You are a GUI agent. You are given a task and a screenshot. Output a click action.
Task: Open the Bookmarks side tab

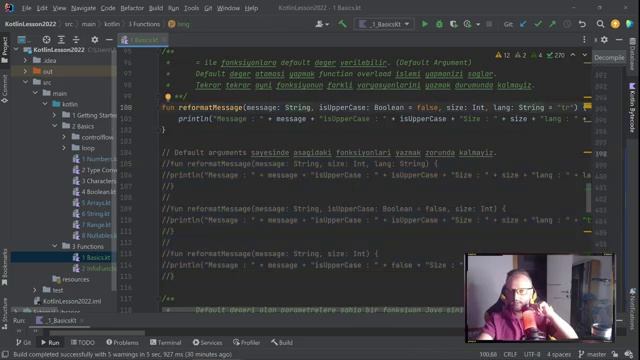(4, 267)
